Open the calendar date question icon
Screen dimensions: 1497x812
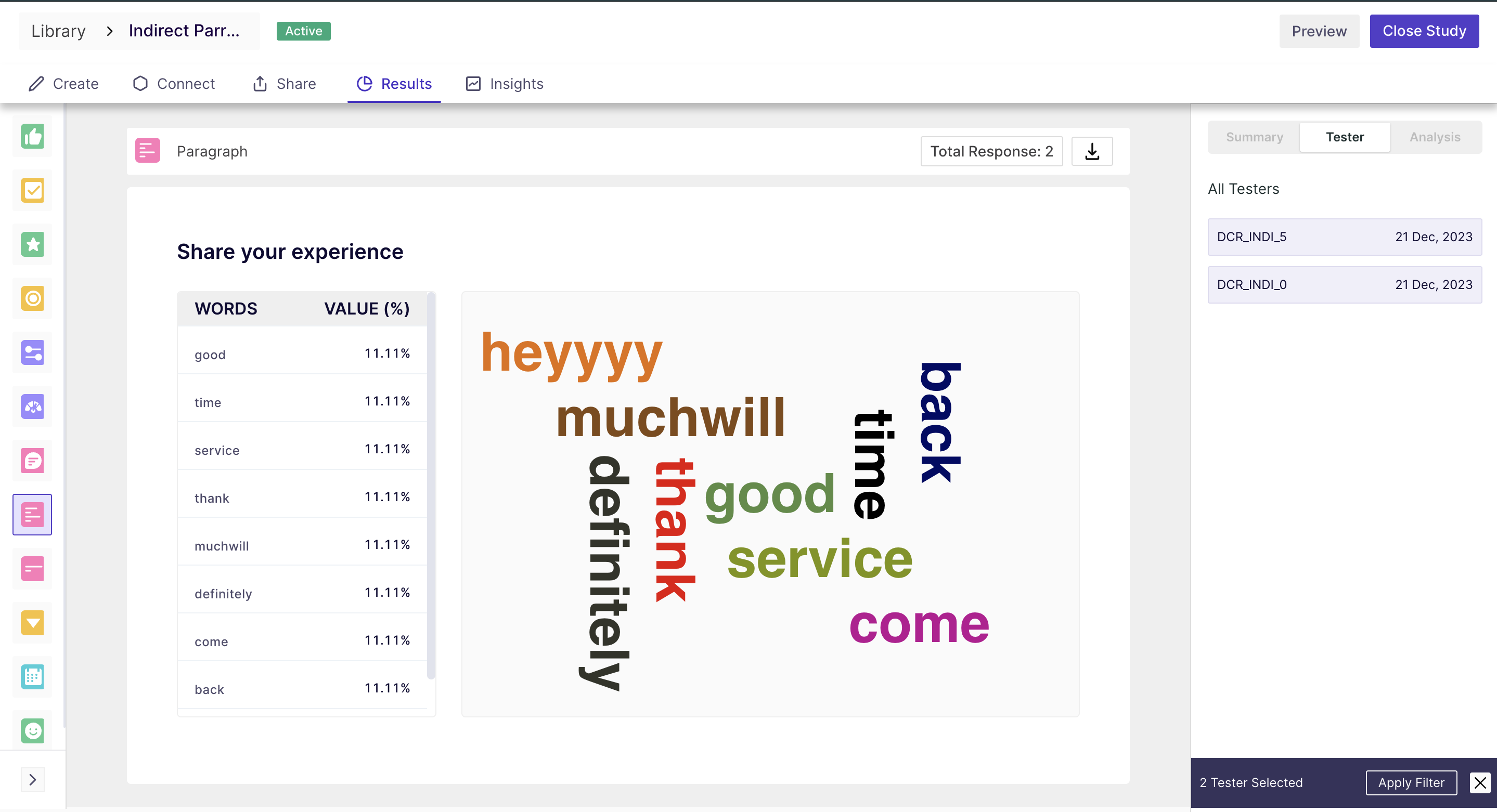pos(33,677)
